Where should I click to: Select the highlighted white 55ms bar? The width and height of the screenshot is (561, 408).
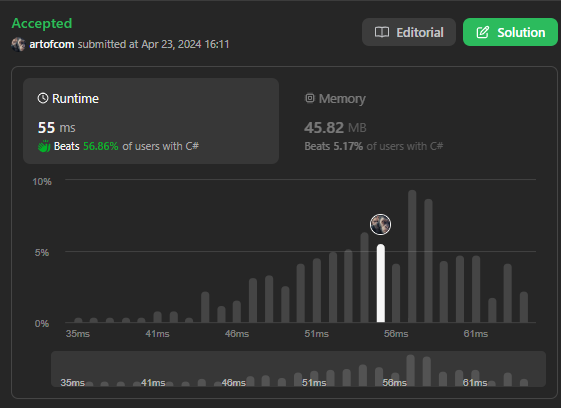(381, 283)
